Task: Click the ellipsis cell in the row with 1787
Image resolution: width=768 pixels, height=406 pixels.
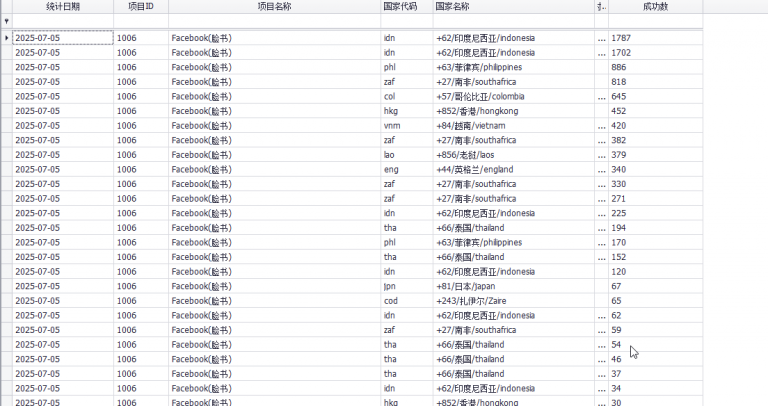Action: (602, 38)
